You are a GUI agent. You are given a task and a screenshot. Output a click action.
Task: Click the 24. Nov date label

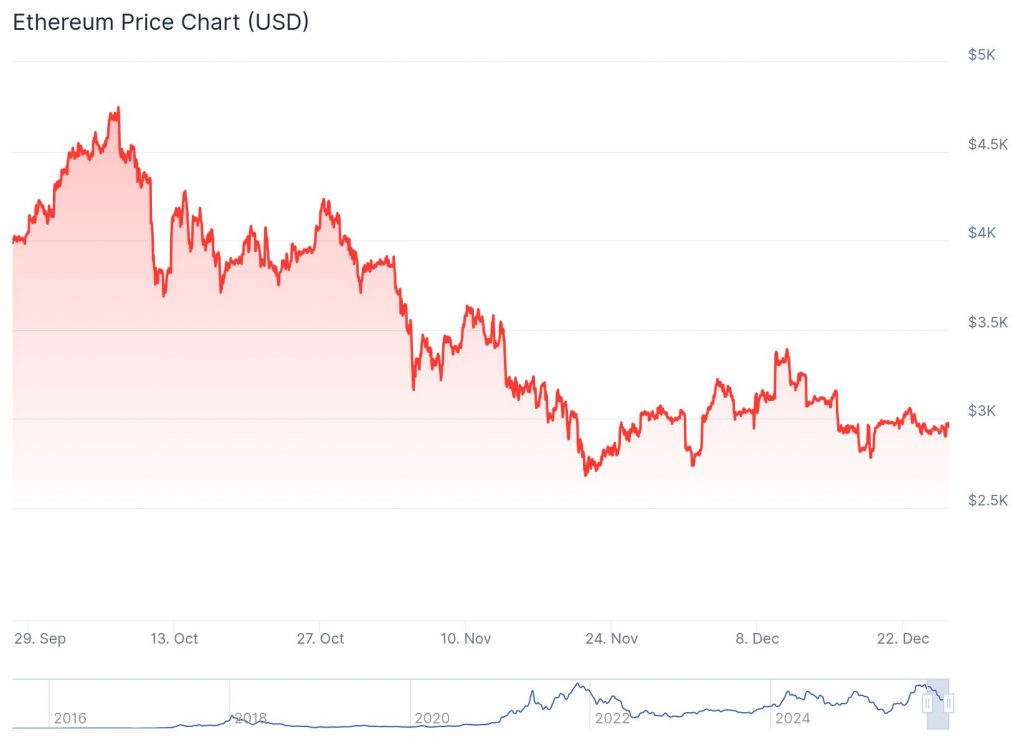pos(611,638)
